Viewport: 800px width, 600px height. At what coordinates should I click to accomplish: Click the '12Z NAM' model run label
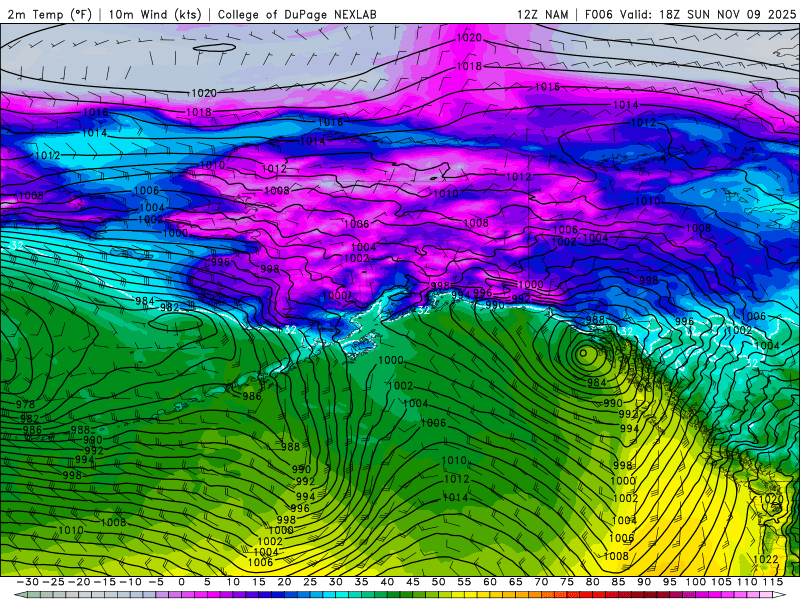point(543,14)
